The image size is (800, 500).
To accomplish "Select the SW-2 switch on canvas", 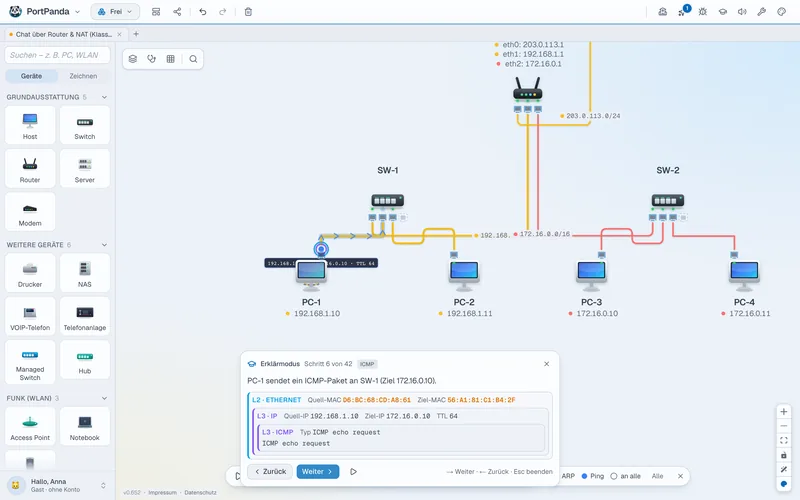I will 667,201.
